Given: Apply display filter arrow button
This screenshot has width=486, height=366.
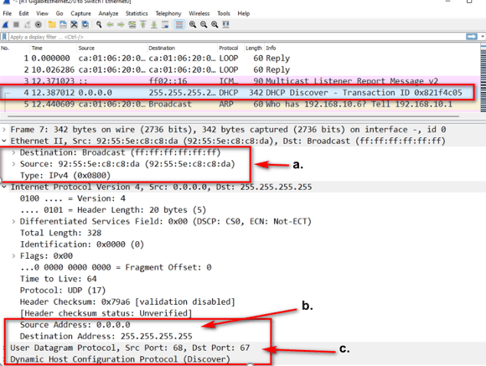Looking at the screenshot, I should pos(472,36).
